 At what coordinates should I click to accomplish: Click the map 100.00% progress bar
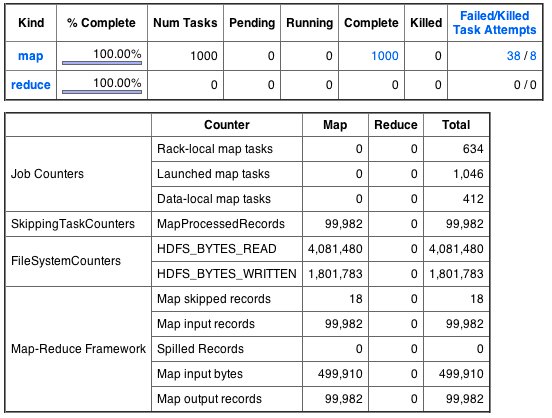click(102, 63)
